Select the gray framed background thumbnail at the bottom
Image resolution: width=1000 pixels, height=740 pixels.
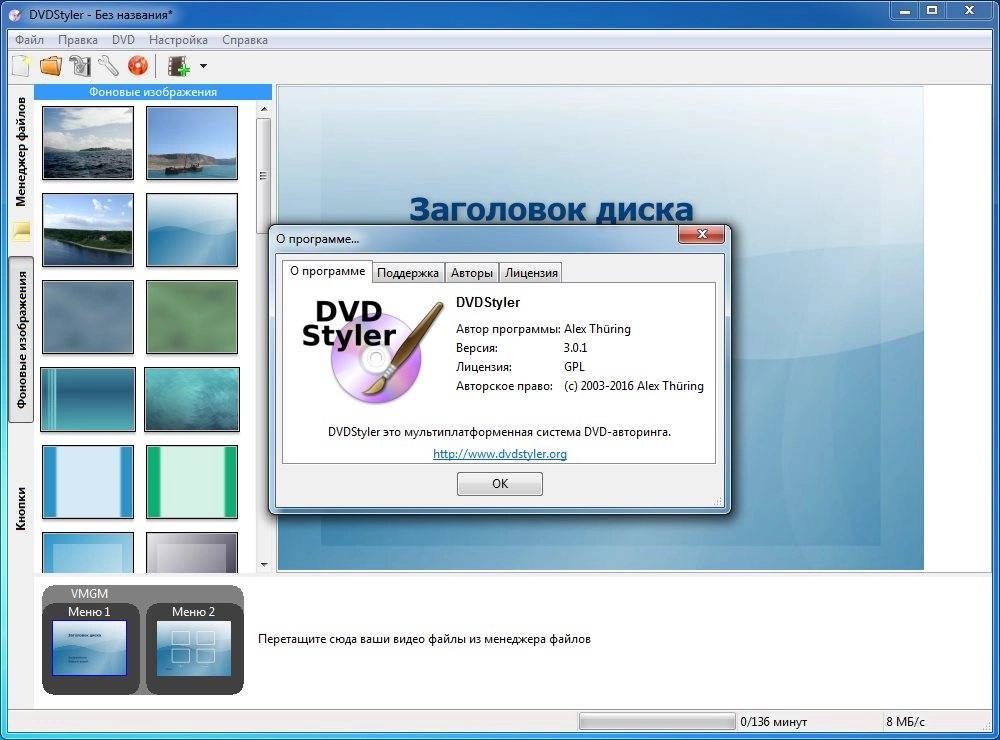point(192,552)
